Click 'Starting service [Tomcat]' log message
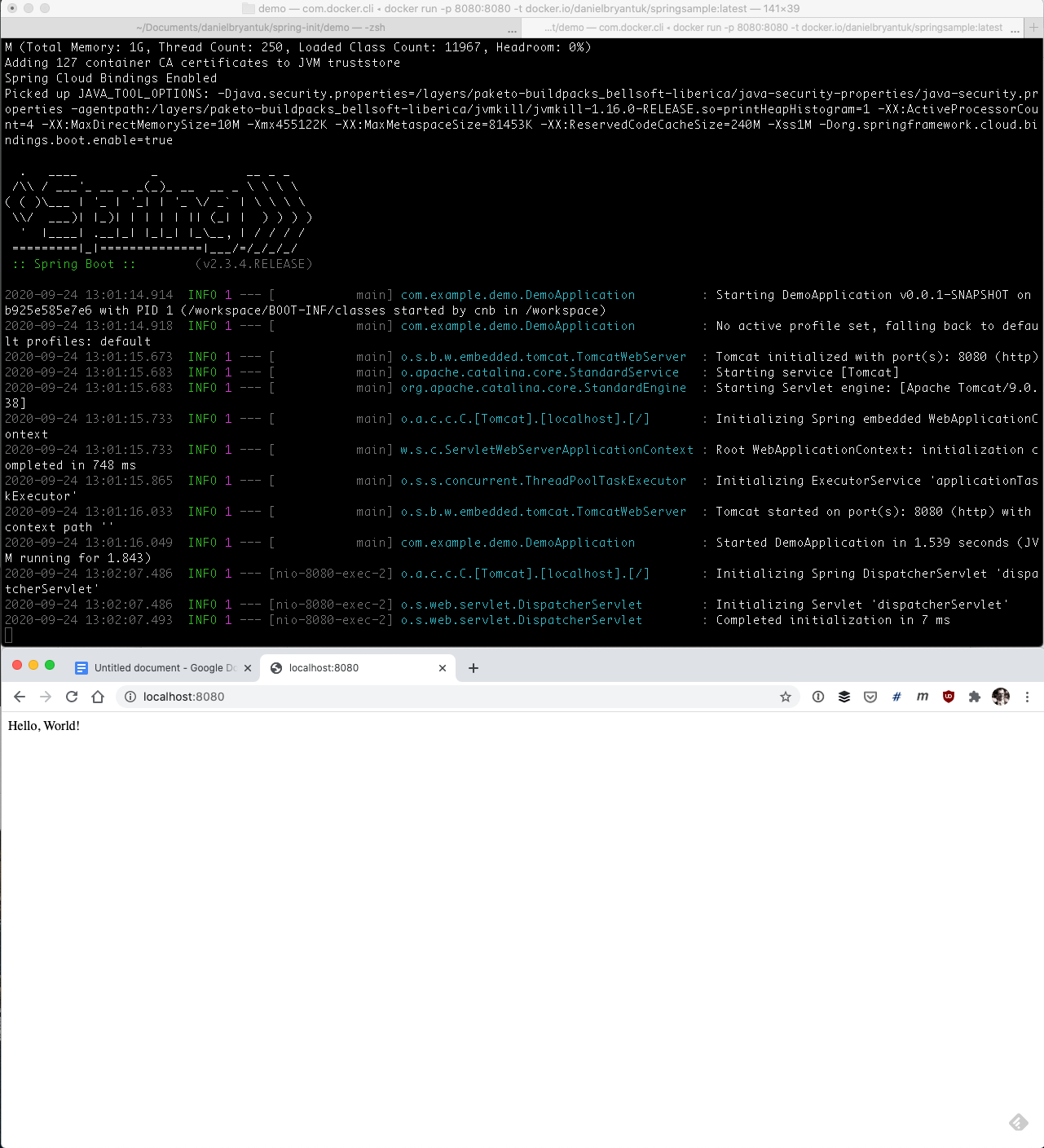Viewport: 1044px width, 1148px height. [x=808, y=372]
